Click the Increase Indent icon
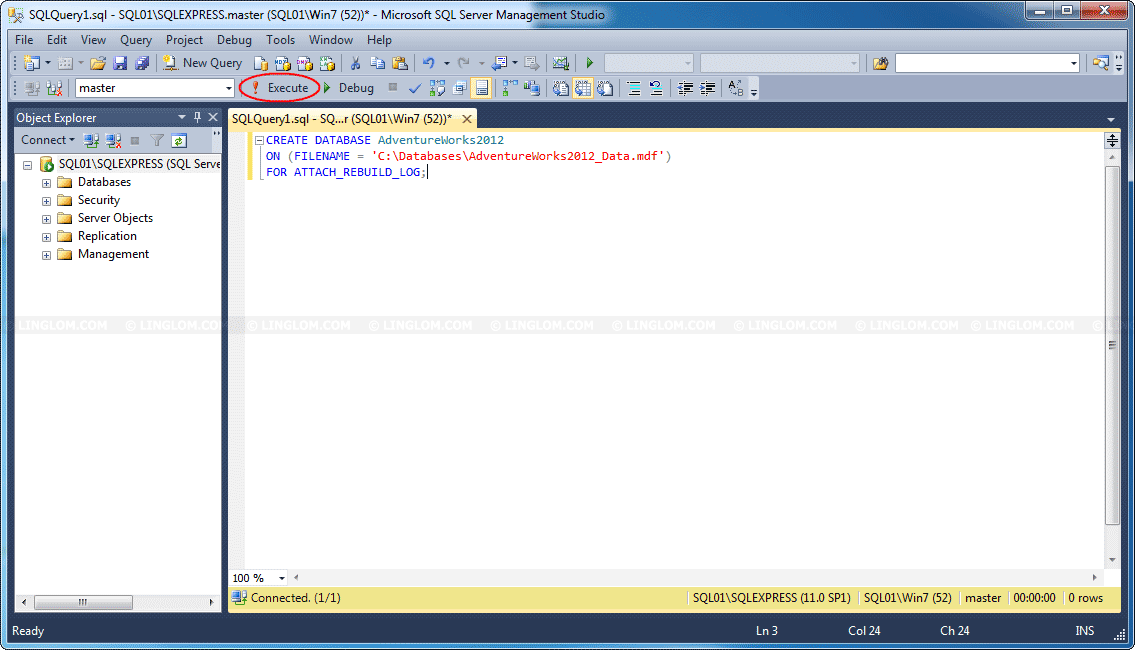This screenshot has height=650, width=1135. 708,88
